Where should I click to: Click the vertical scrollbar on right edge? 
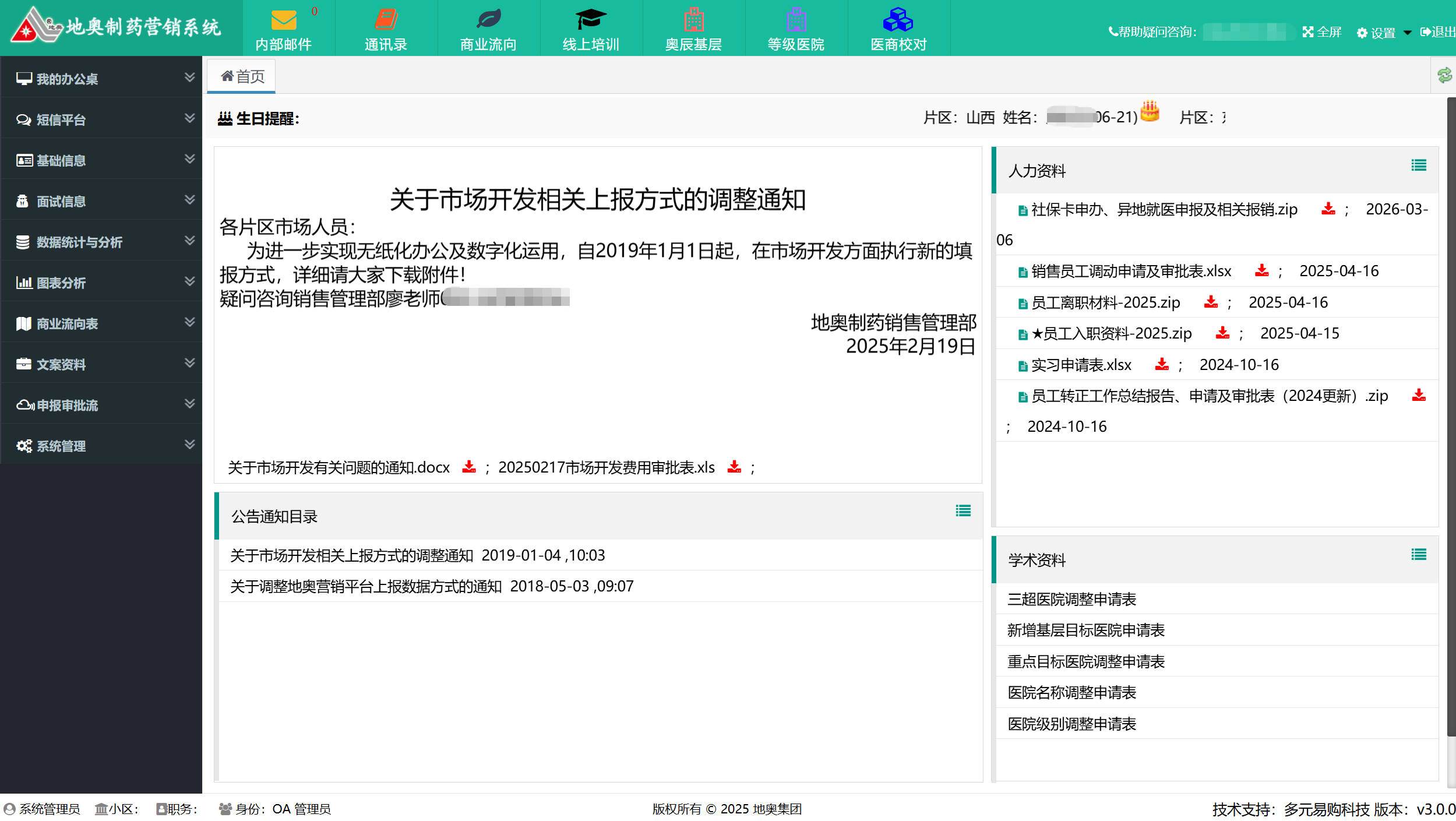pos(1451,417)
